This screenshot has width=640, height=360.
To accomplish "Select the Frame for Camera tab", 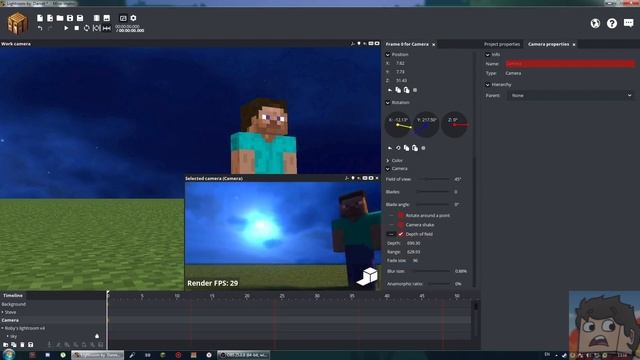I will pos(407,44).
